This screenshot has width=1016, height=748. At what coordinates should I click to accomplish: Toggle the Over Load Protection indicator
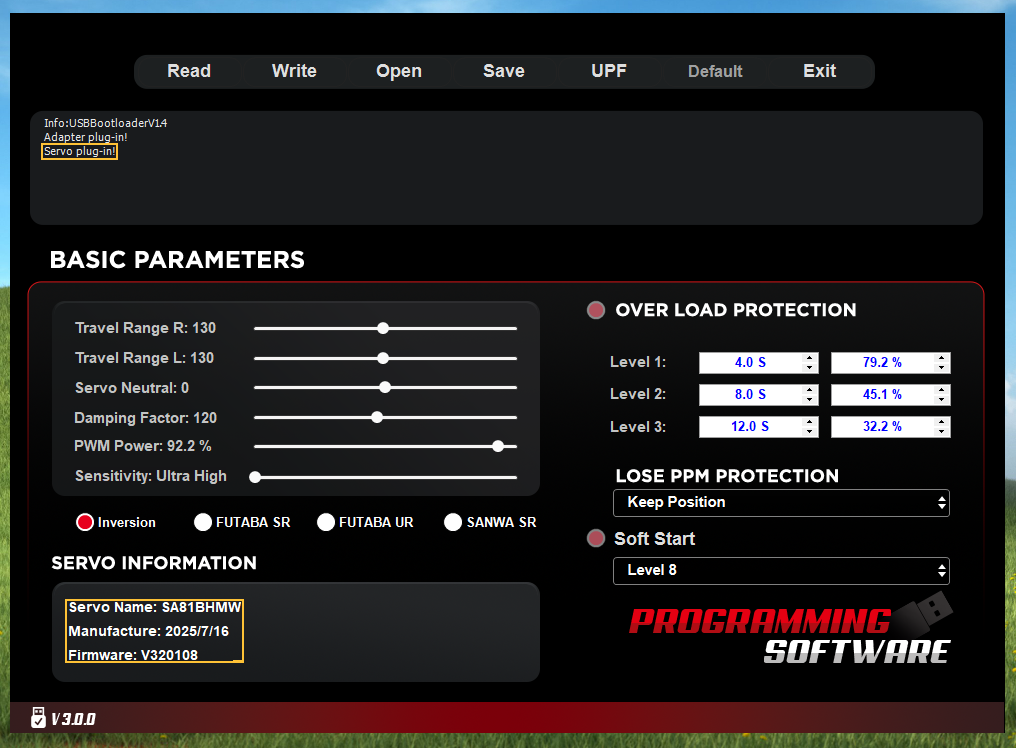pyautogui.click(x=596, y=310)
